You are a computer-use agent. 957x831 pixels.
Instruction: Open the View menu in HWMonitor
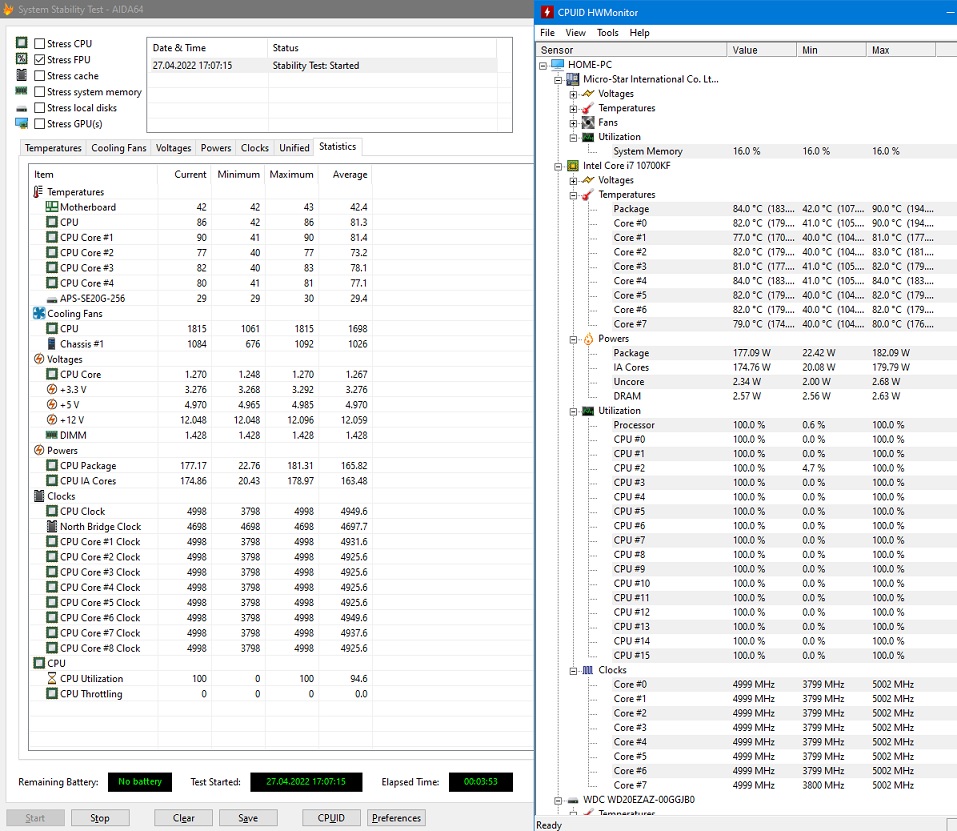click(x=575, y=32)
